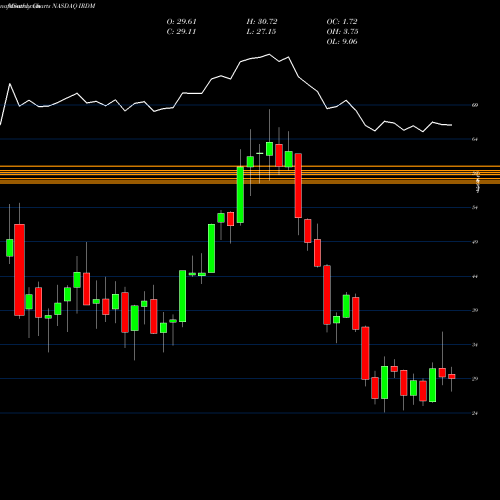Click the 24 price axis label
This screenshot has width=500, height=500.
click(475, 413)
